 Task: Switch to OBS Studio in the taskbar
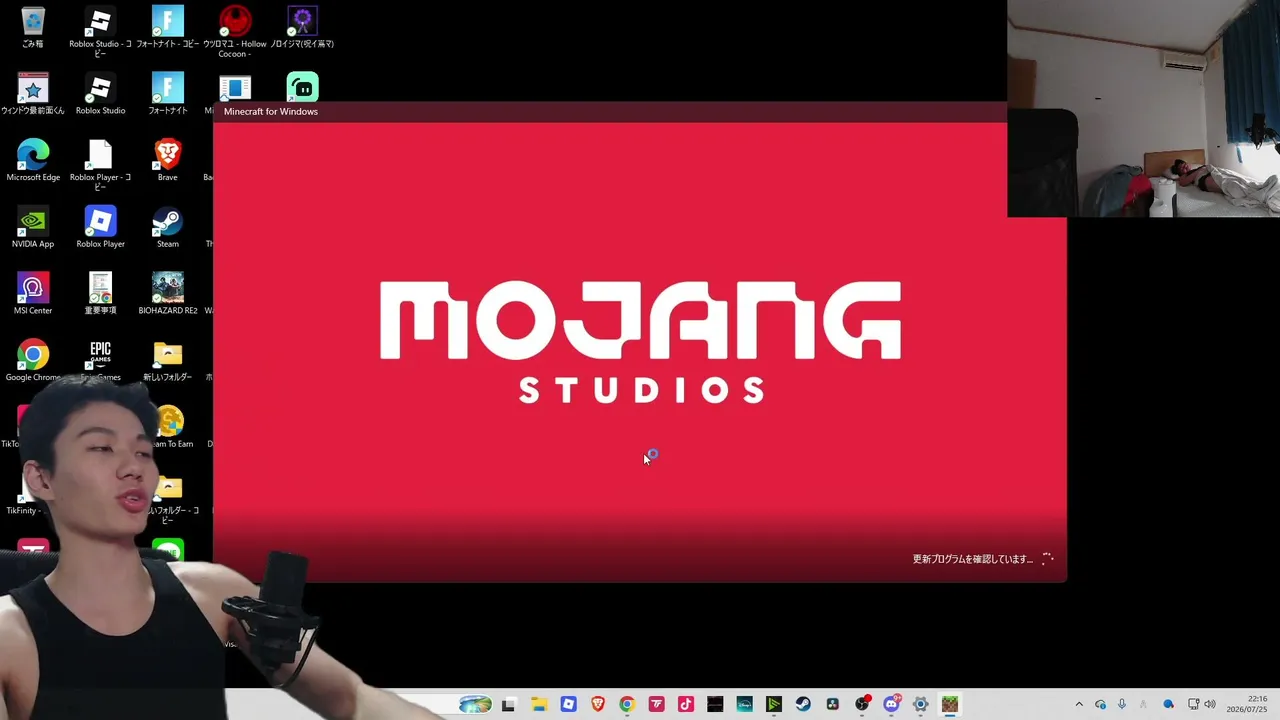[862, 704]
